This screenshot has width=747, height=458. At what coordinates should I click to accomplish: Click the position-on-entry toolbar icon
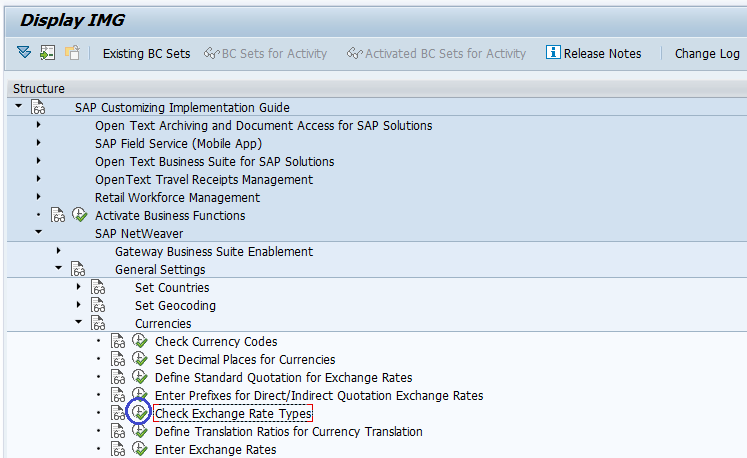click(48, 52)
